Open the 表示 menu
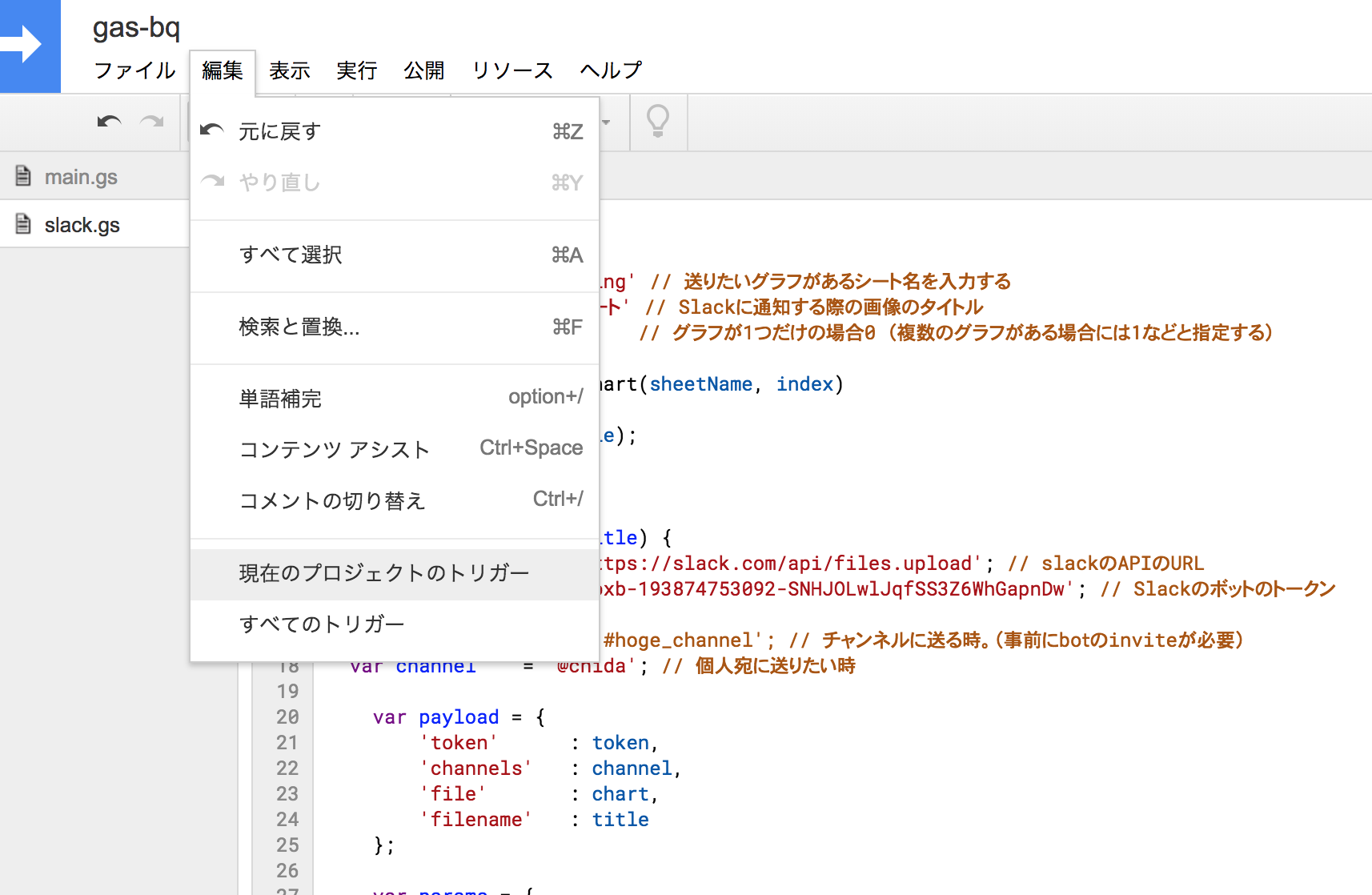Screen dimensions: 1372x895 click(290, 70)
